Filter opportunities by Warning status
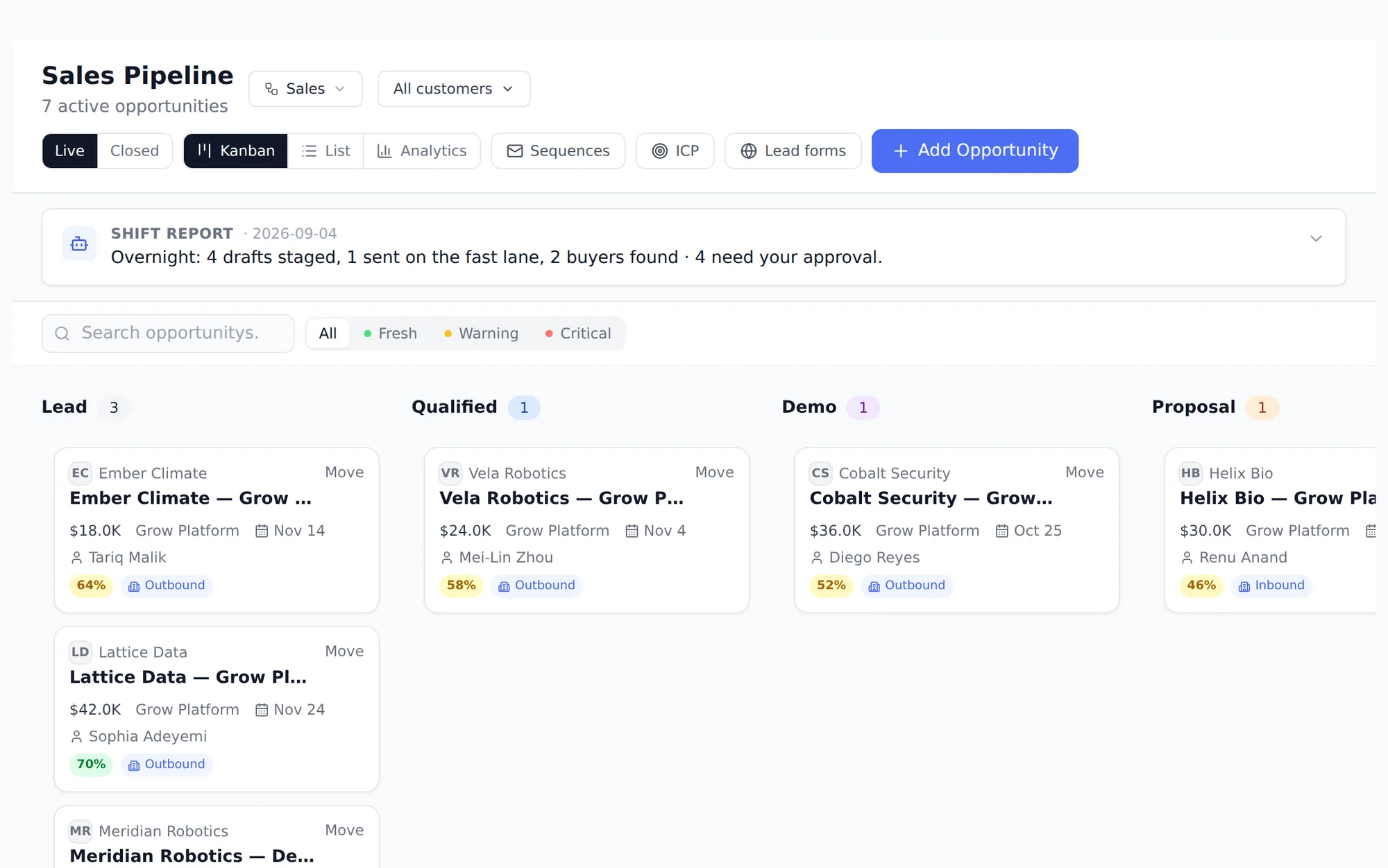 [481, 334]
